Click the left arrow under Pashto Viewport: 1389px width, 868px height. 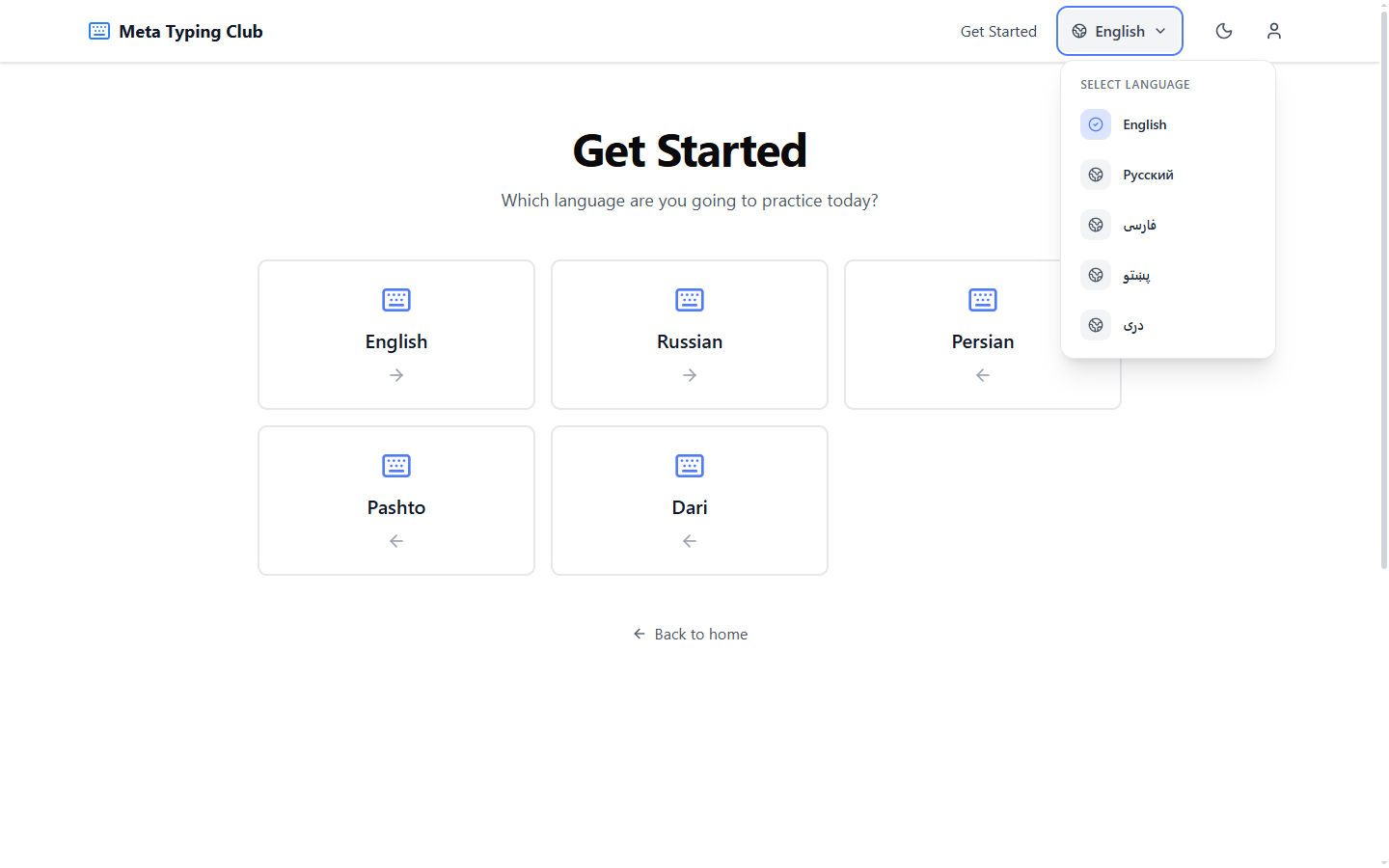396,541
